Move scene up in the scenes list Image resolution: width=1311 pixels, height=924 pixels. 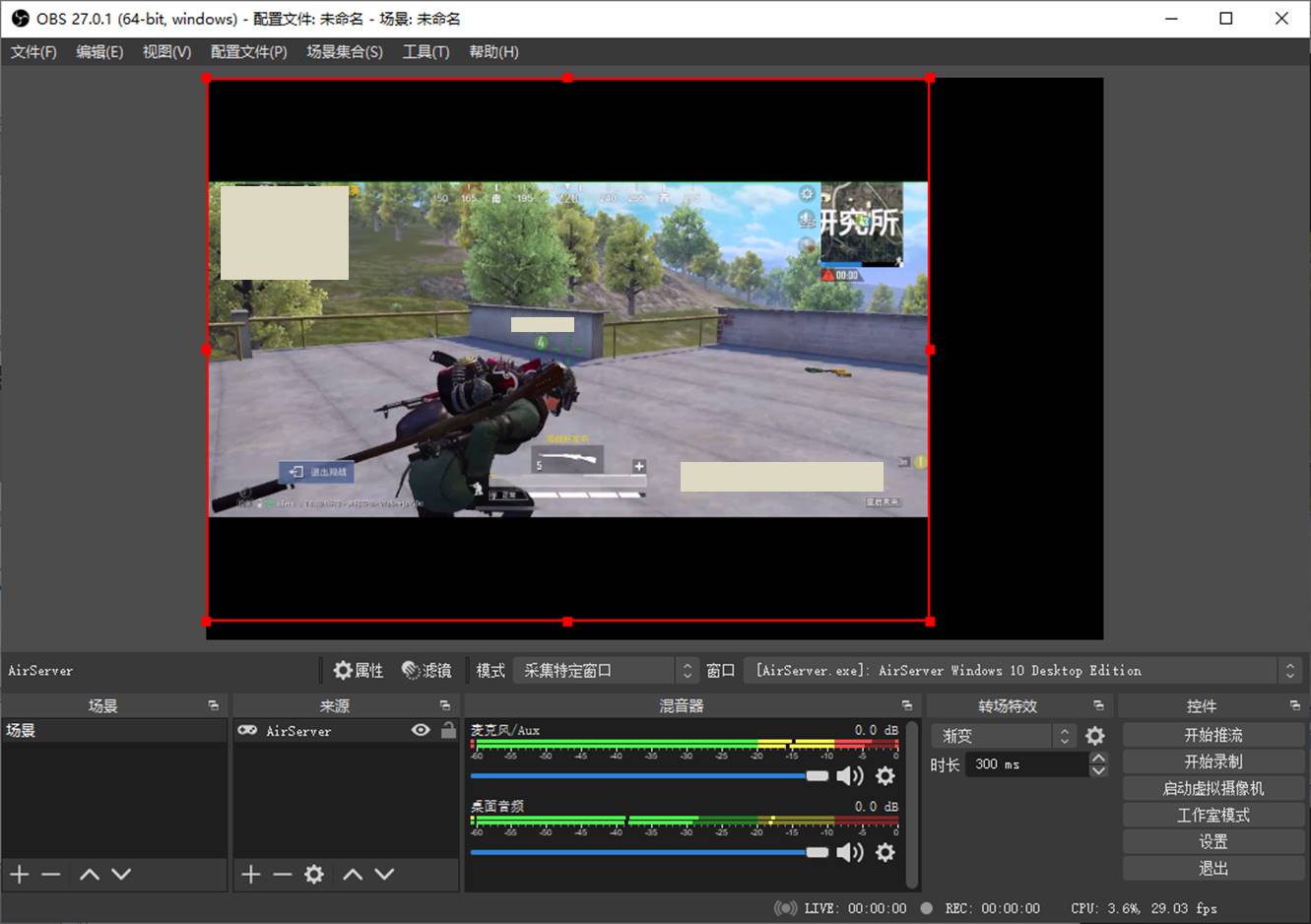90,874
